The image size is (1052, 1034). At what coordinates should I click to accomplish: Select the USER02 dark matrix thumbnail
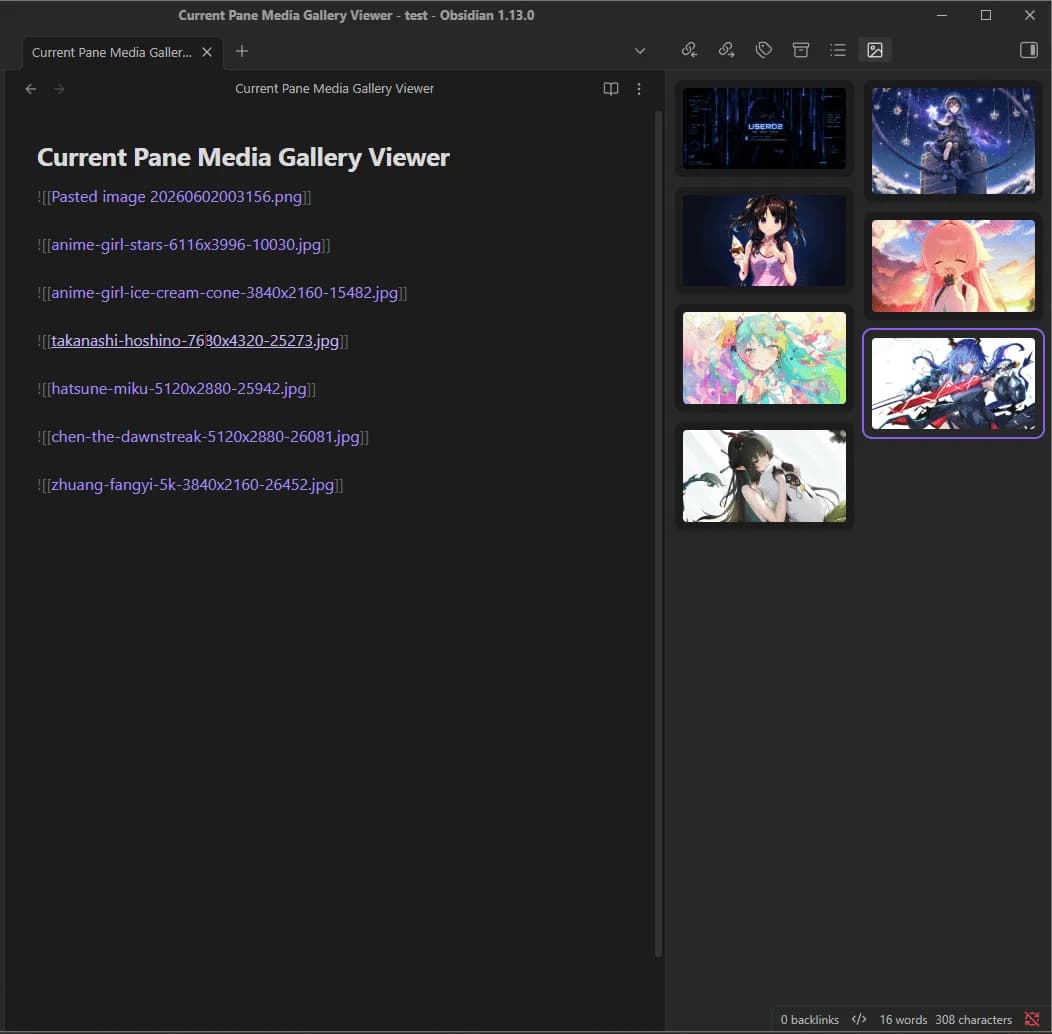point(764,128)
